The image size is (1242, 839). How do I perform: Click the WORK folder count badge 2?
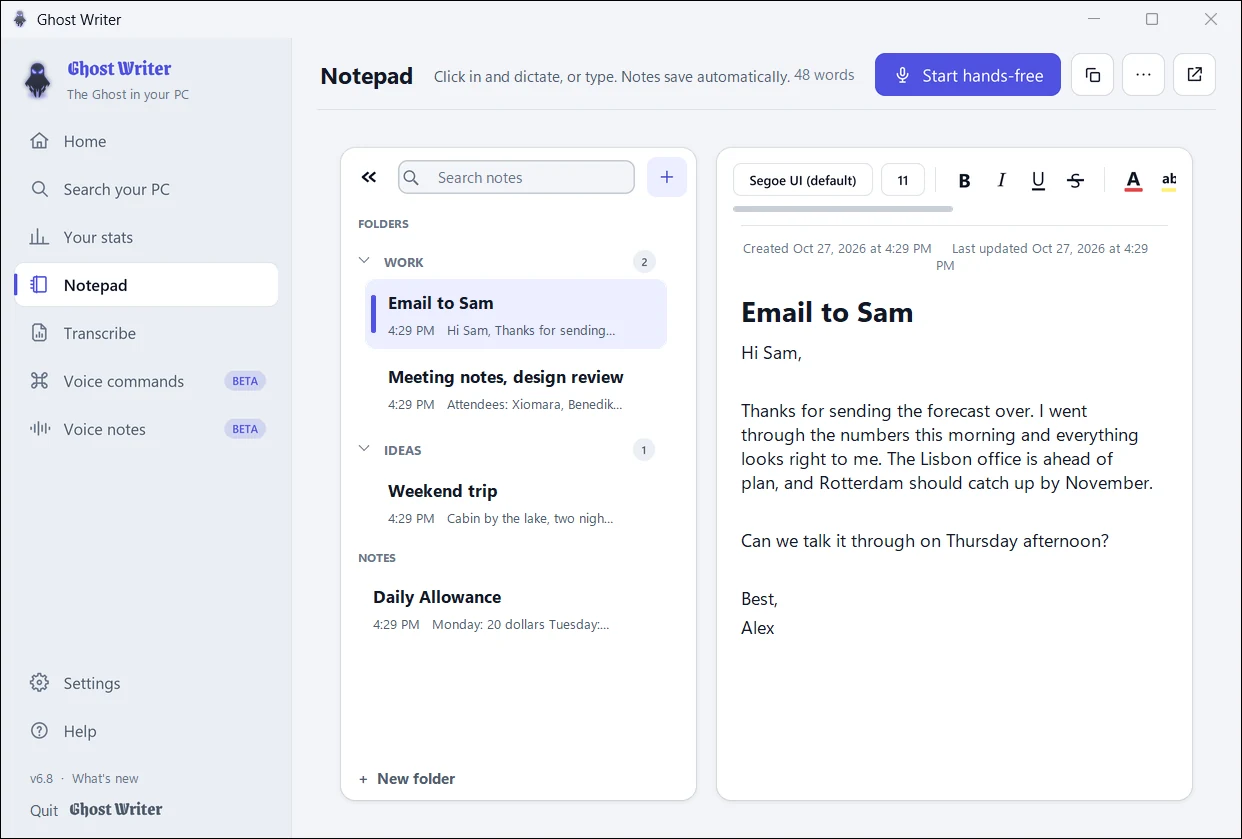pos(644,262)
